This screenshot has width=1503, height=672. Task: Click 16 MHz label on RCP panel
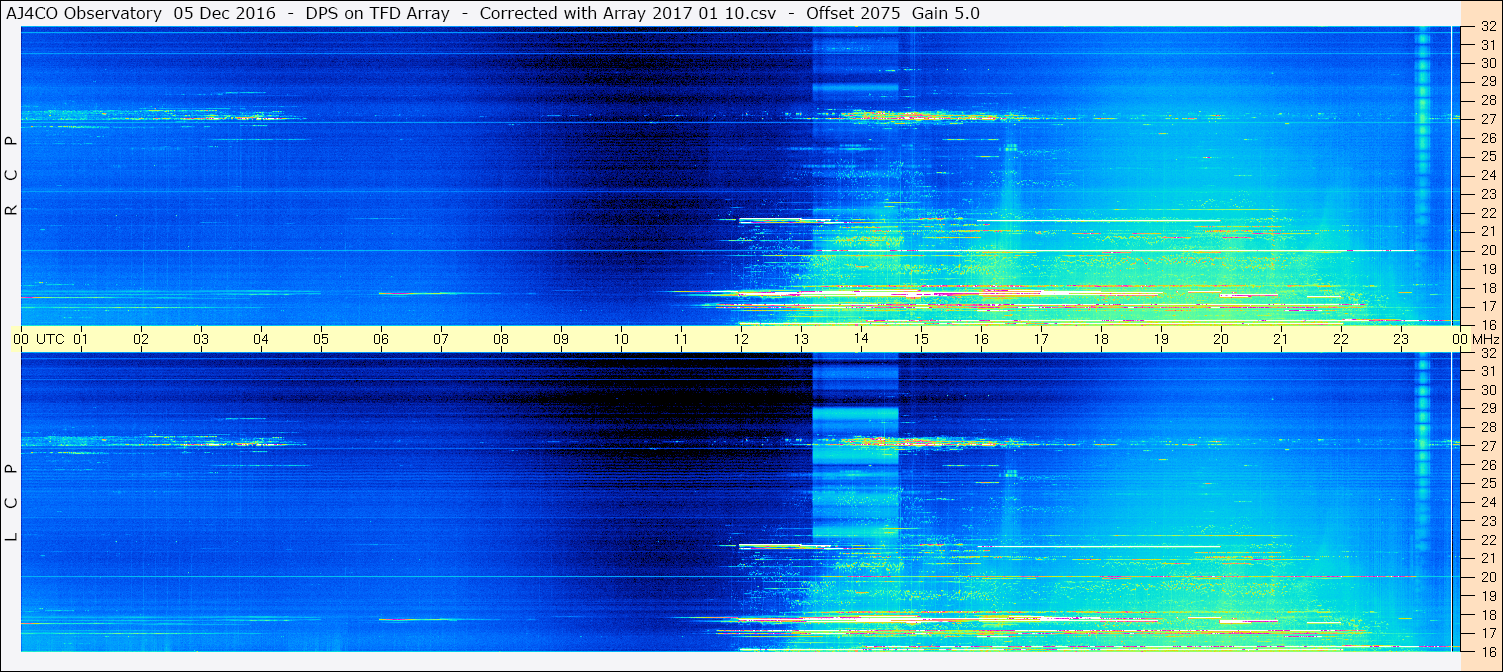pos(1488,324)
